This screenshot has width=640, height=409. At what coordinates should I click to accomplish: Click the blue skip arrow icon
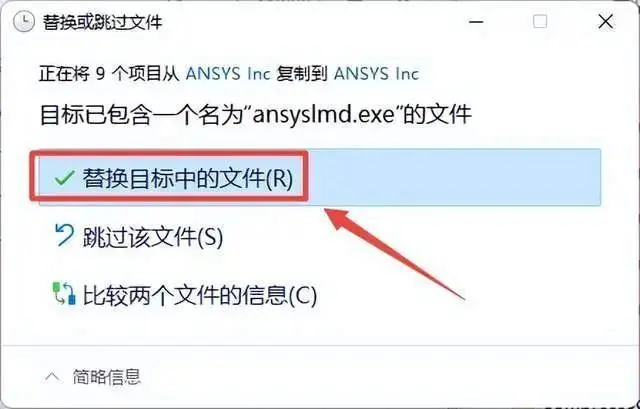64,236
